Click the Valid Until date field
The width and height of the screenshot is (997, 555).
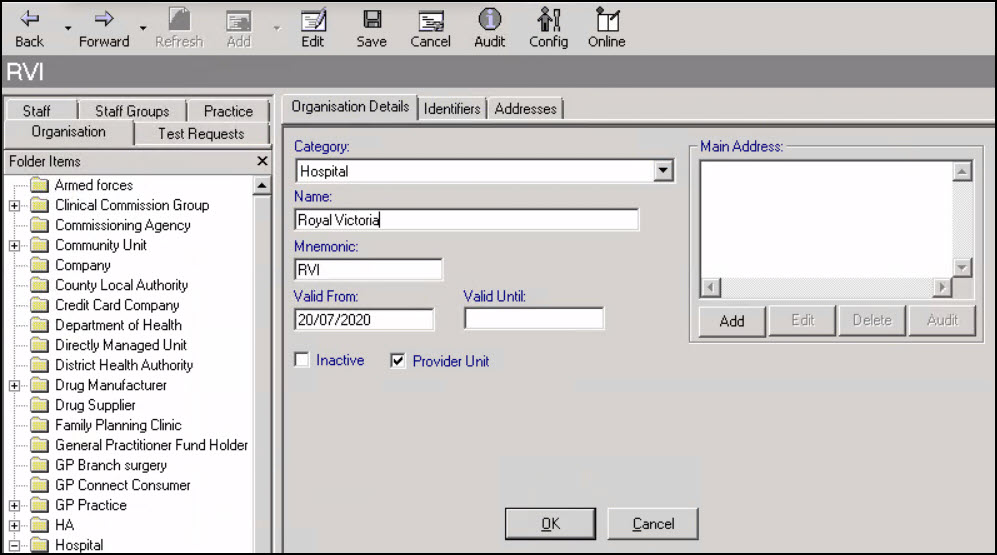click(534, 319)
